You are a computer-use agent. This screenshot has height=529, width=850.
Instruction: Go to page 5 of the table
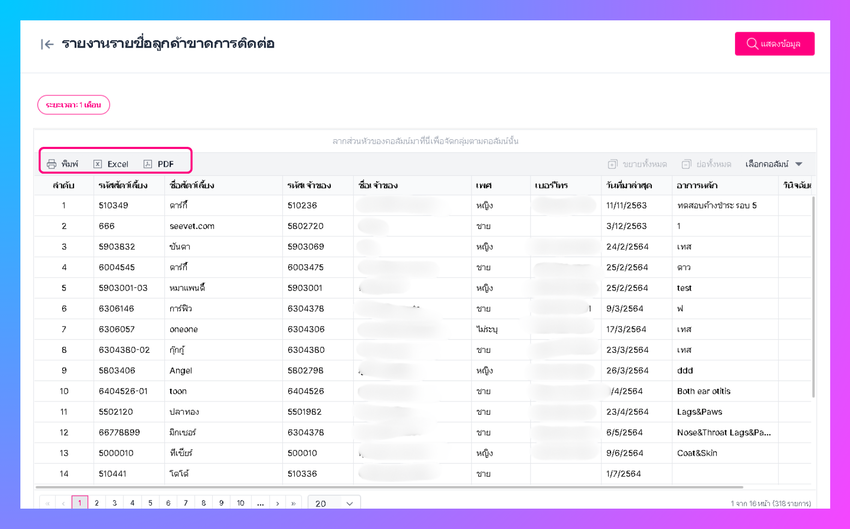(150, 503)
